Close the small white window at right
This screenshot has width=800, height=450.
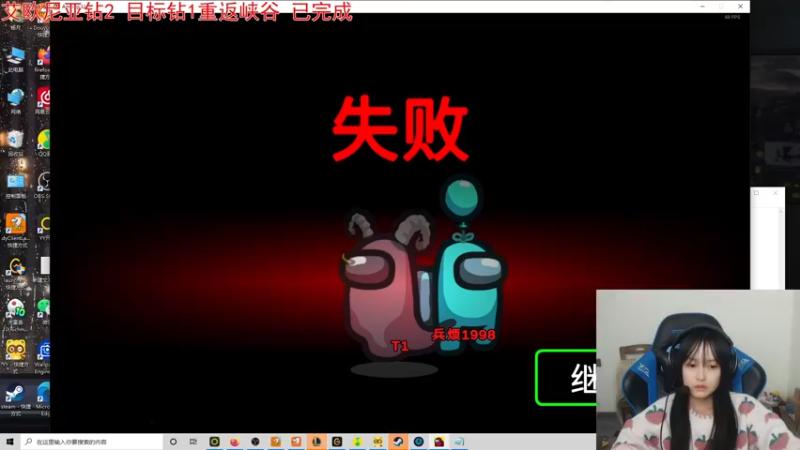(776, 193)
